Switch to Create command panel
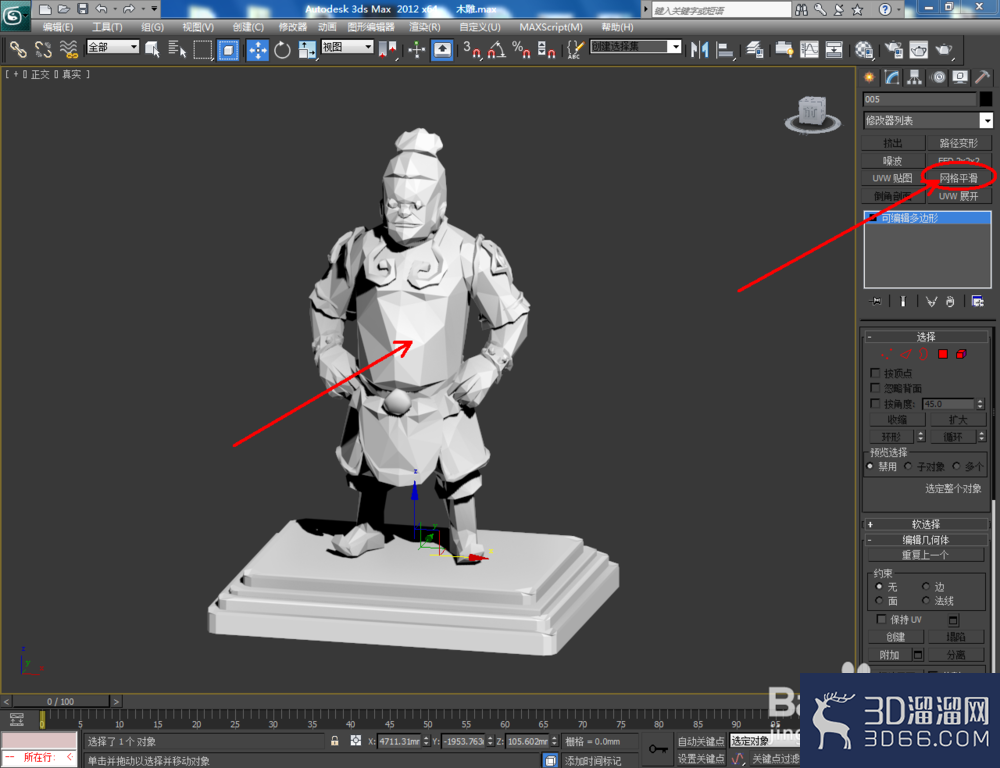1000x768 pixels. tap(869, 77)
